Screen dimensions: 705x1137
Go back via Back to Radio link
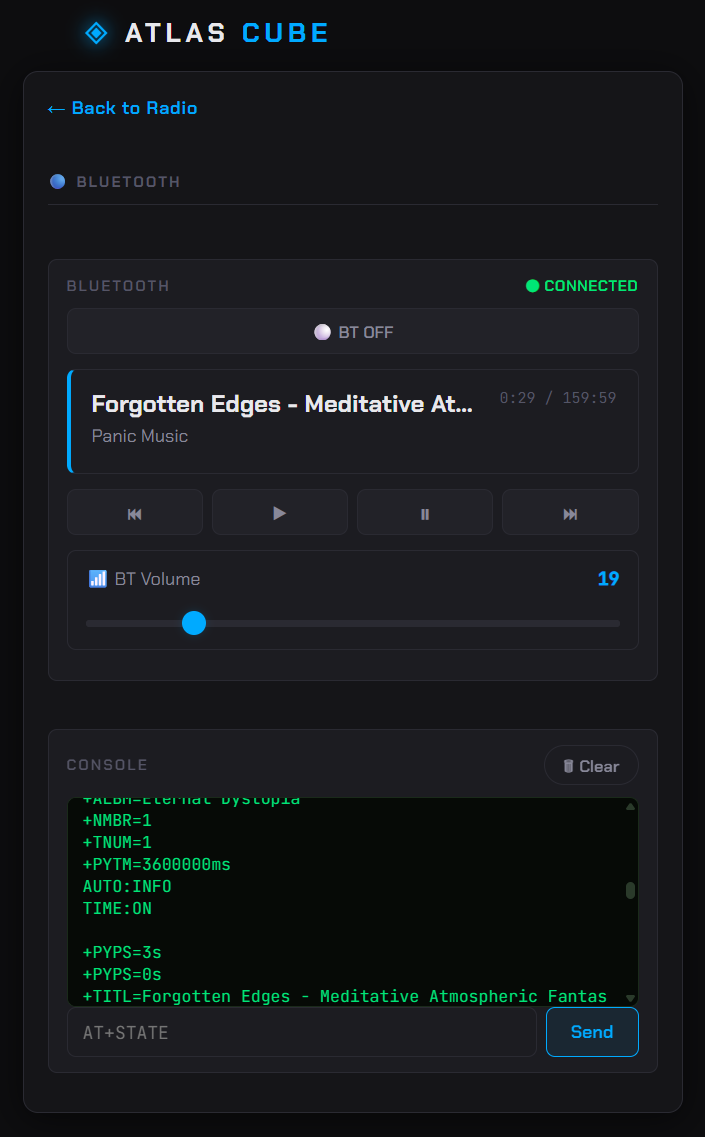pos(122,108)
